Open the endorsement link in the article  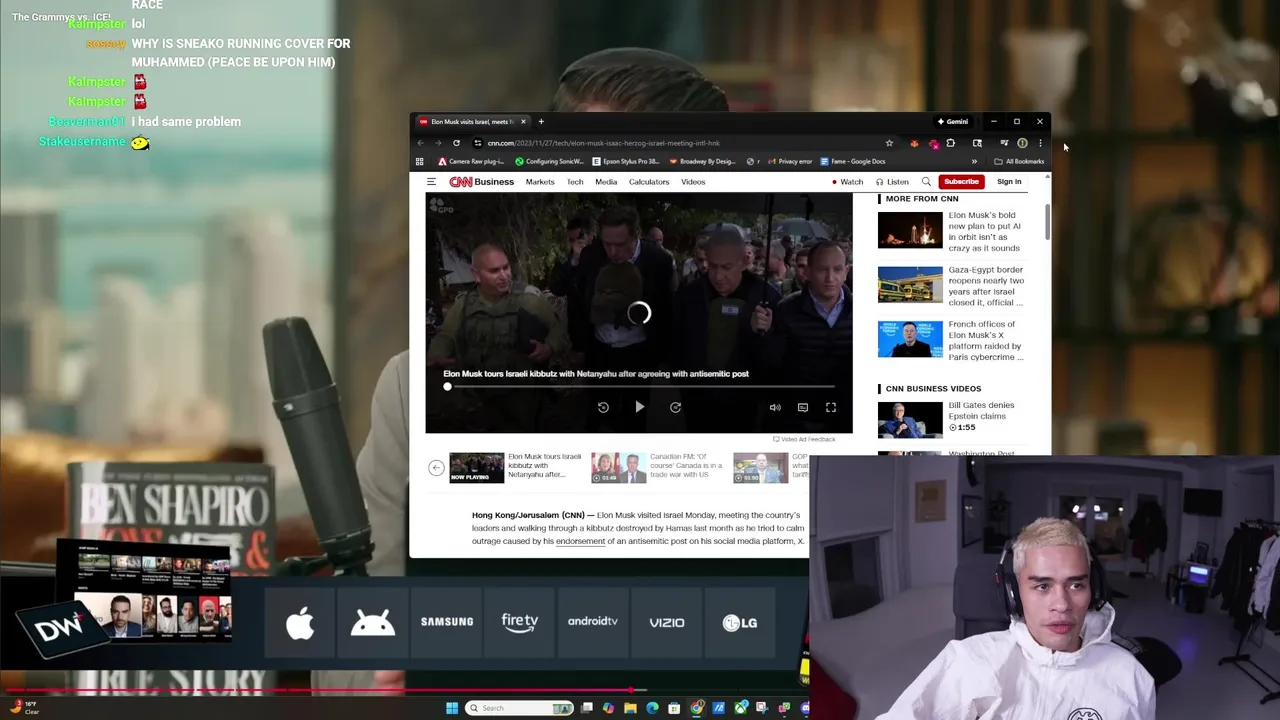tap(580, 541)
